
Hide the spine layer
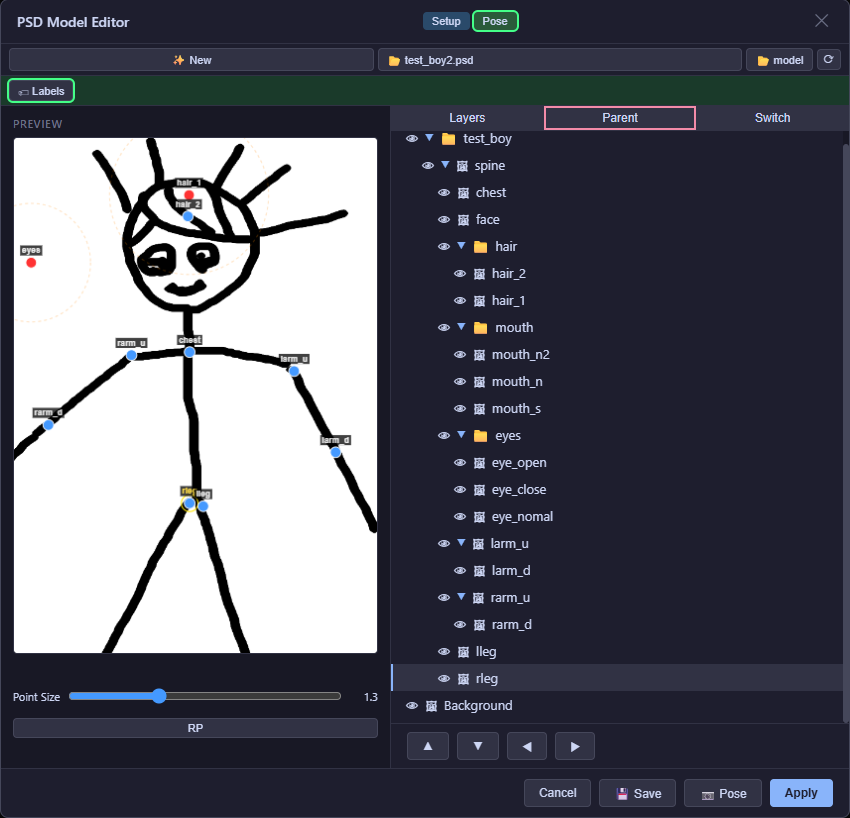[428, 166]
